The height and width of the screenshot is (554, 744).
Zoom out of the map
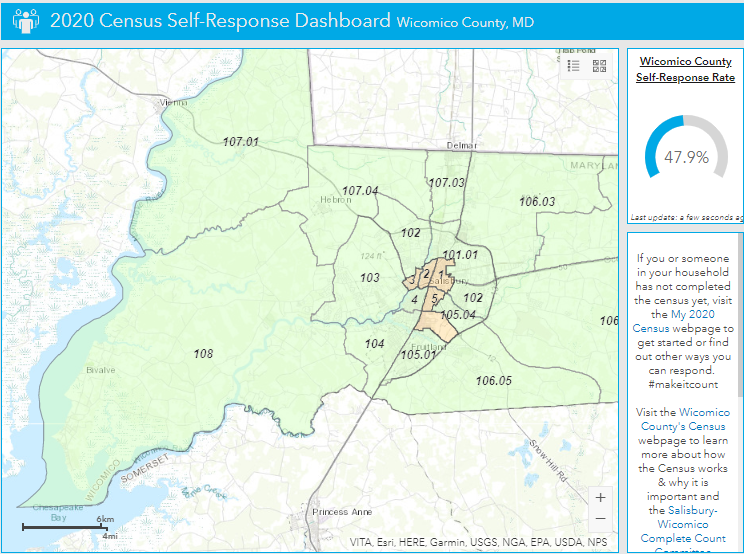pos(600,519)
